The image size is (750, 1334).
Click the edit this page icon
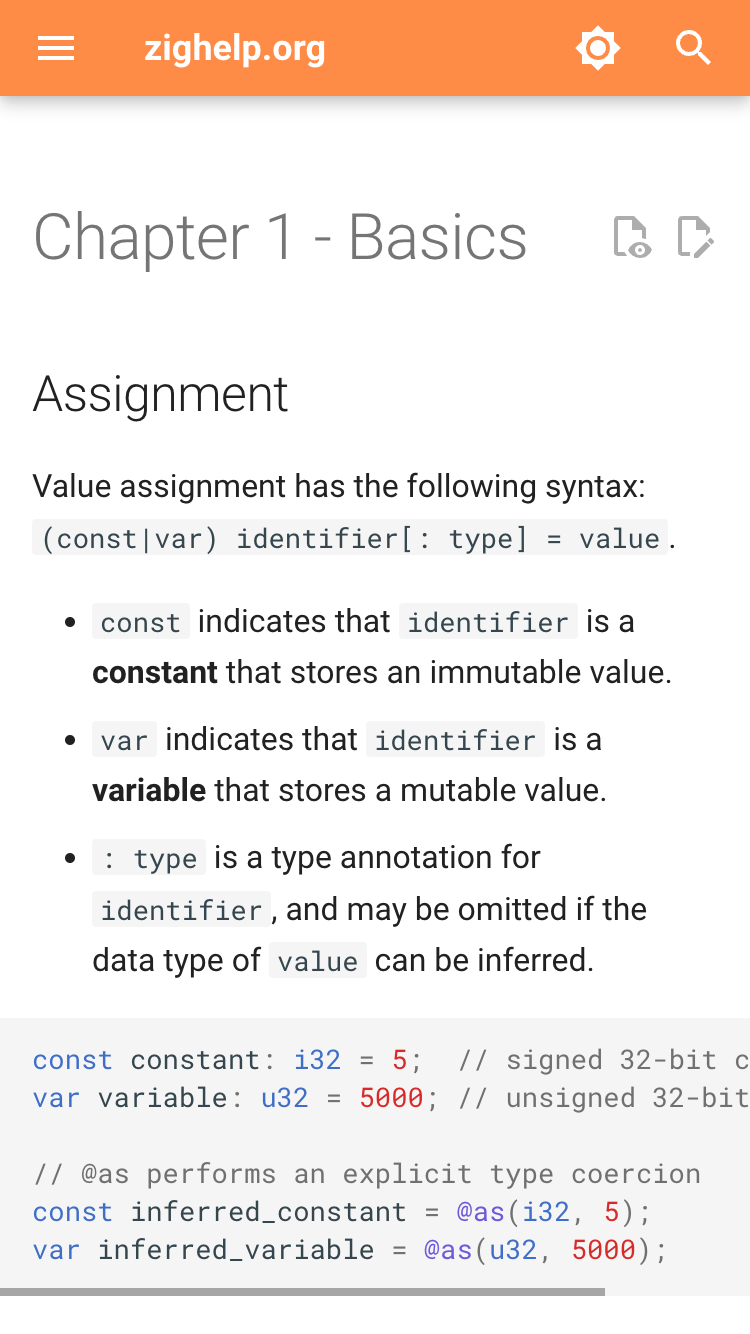(x=695, y=237)
